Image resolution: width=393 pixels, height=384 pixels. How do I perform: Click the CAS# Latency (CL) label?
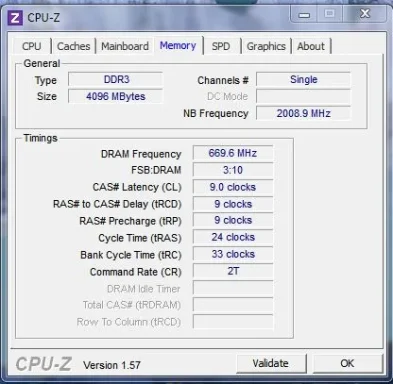click(137, 187)
